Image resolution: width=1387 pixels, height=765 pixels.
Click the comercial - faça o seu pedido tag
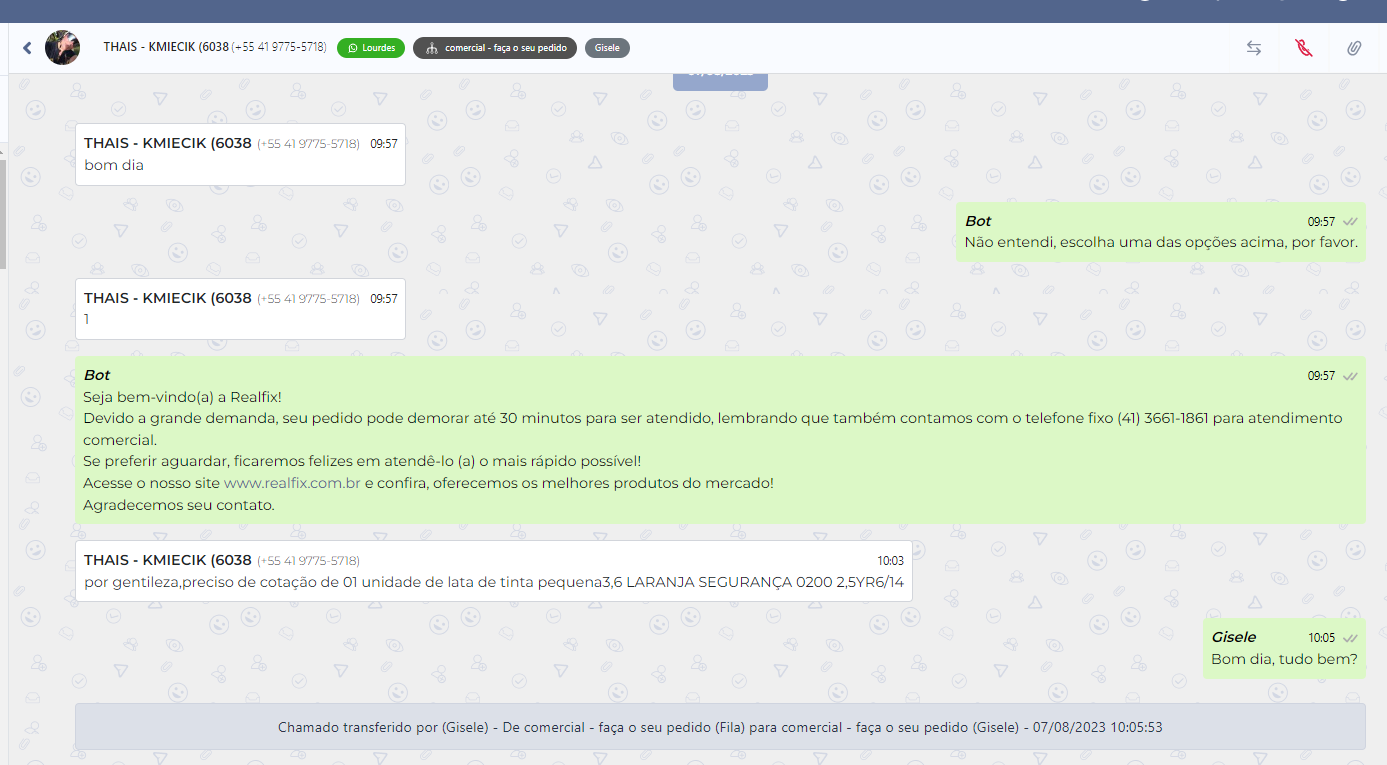click(495, 48)
